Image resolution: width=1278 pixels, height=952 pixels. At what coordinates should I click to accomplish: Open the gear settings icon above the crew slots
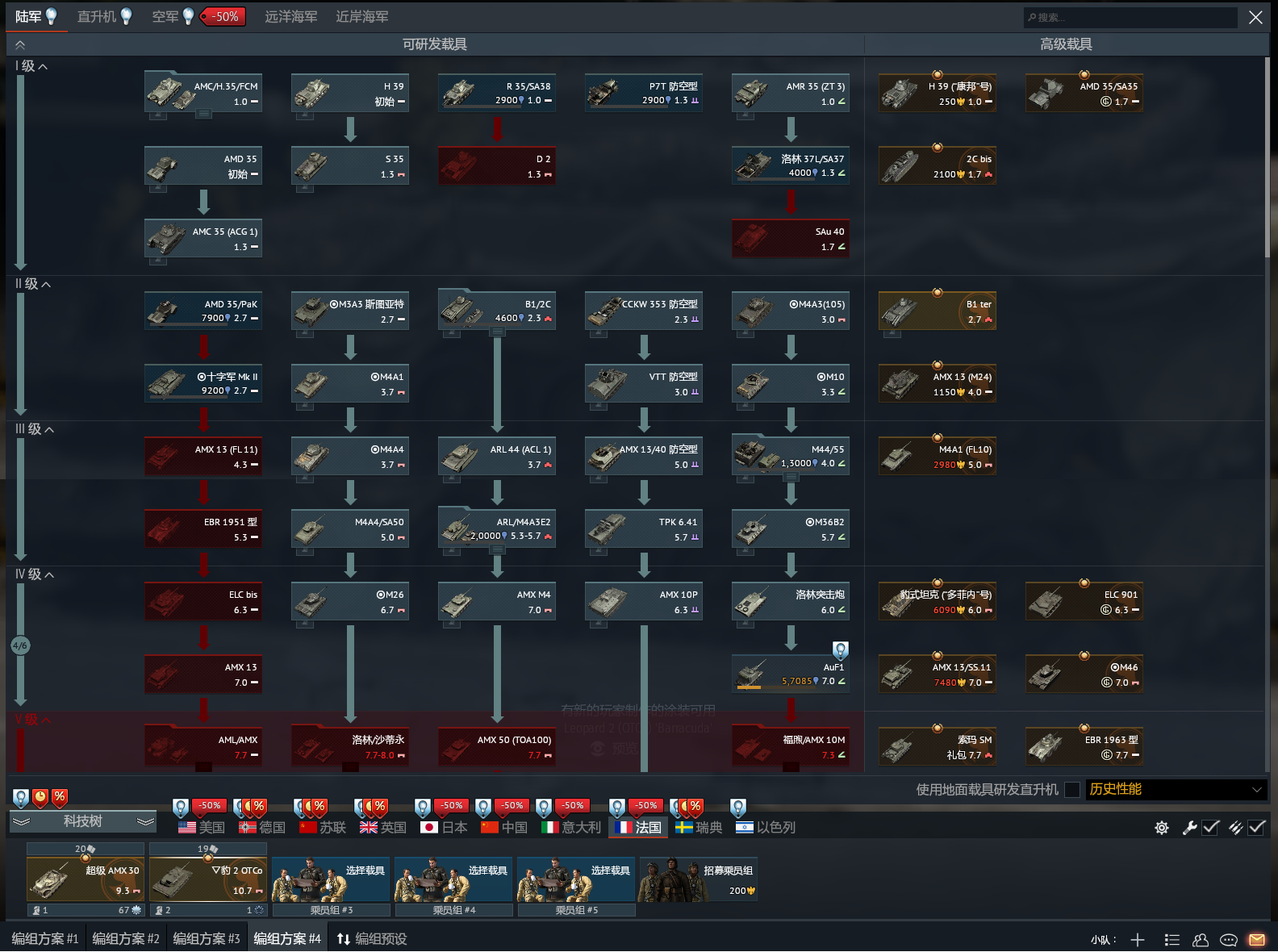(1162, 828)
